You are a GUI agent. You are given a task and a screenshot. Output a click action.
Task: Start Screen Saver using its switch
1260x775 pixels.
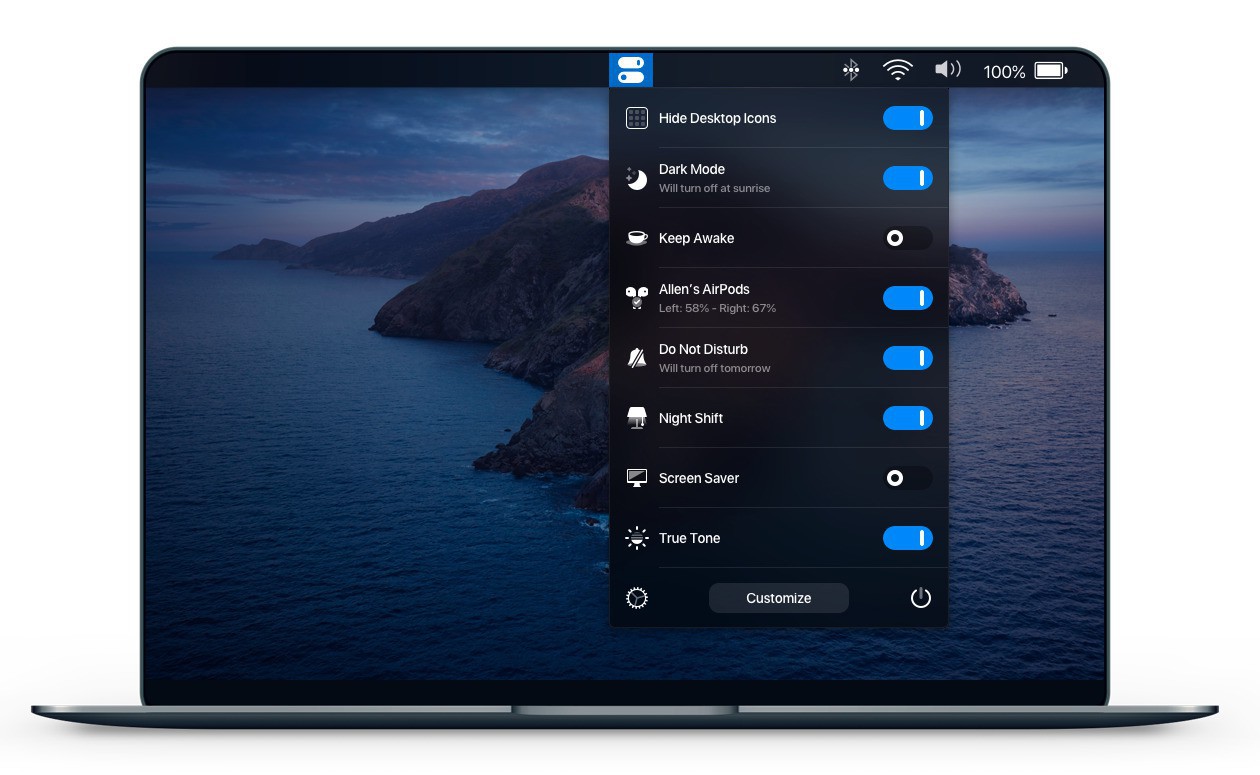(908, 478)
